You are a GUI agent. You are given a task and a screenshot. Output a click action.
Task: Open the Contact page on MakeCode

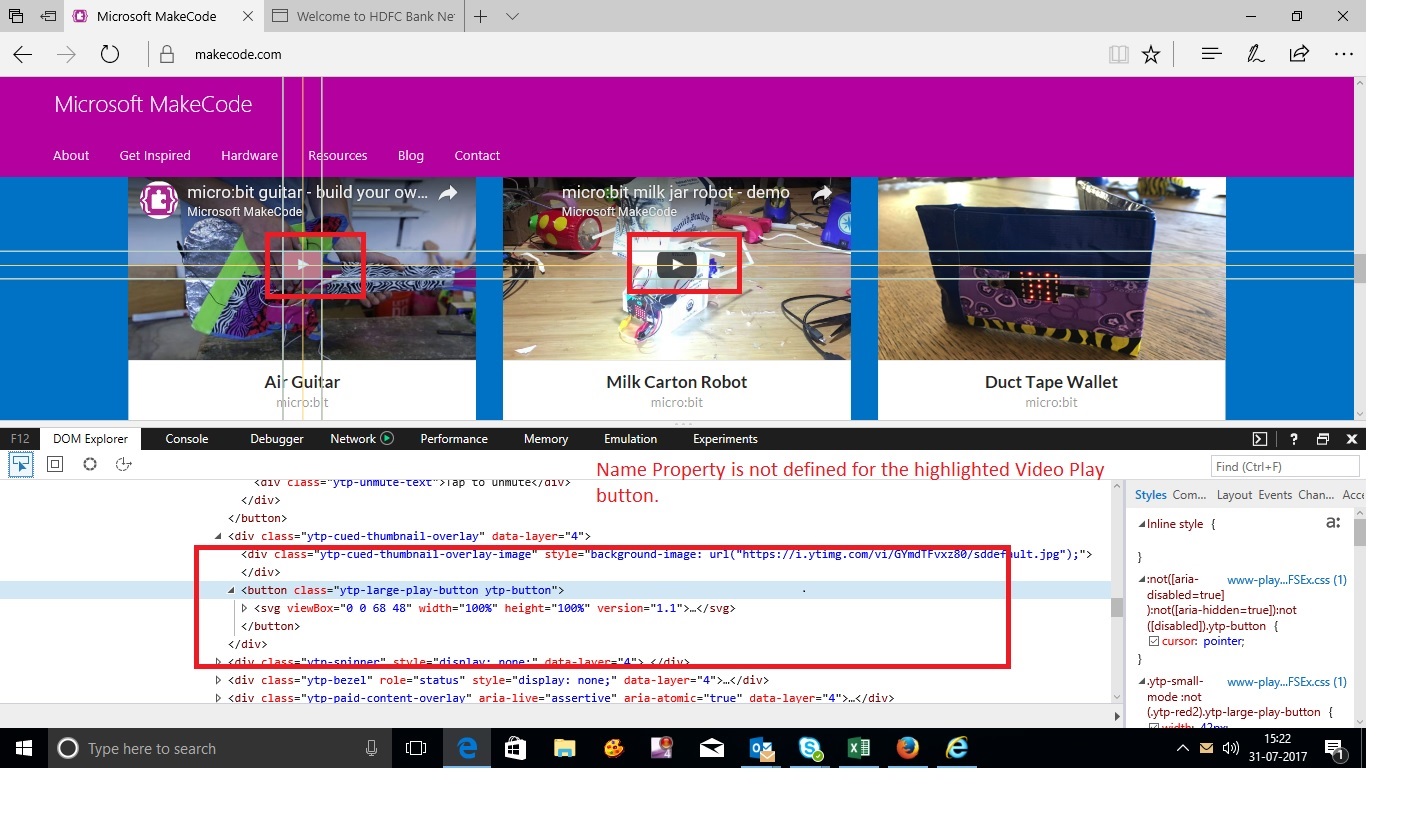(477, 155)
